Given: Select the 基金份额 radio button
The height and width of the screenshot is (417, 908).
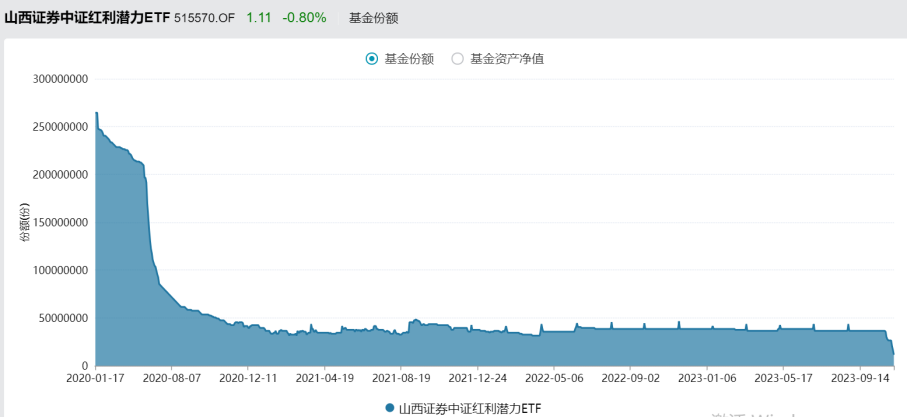Looking at the screenshot, I should click(372, 59).
